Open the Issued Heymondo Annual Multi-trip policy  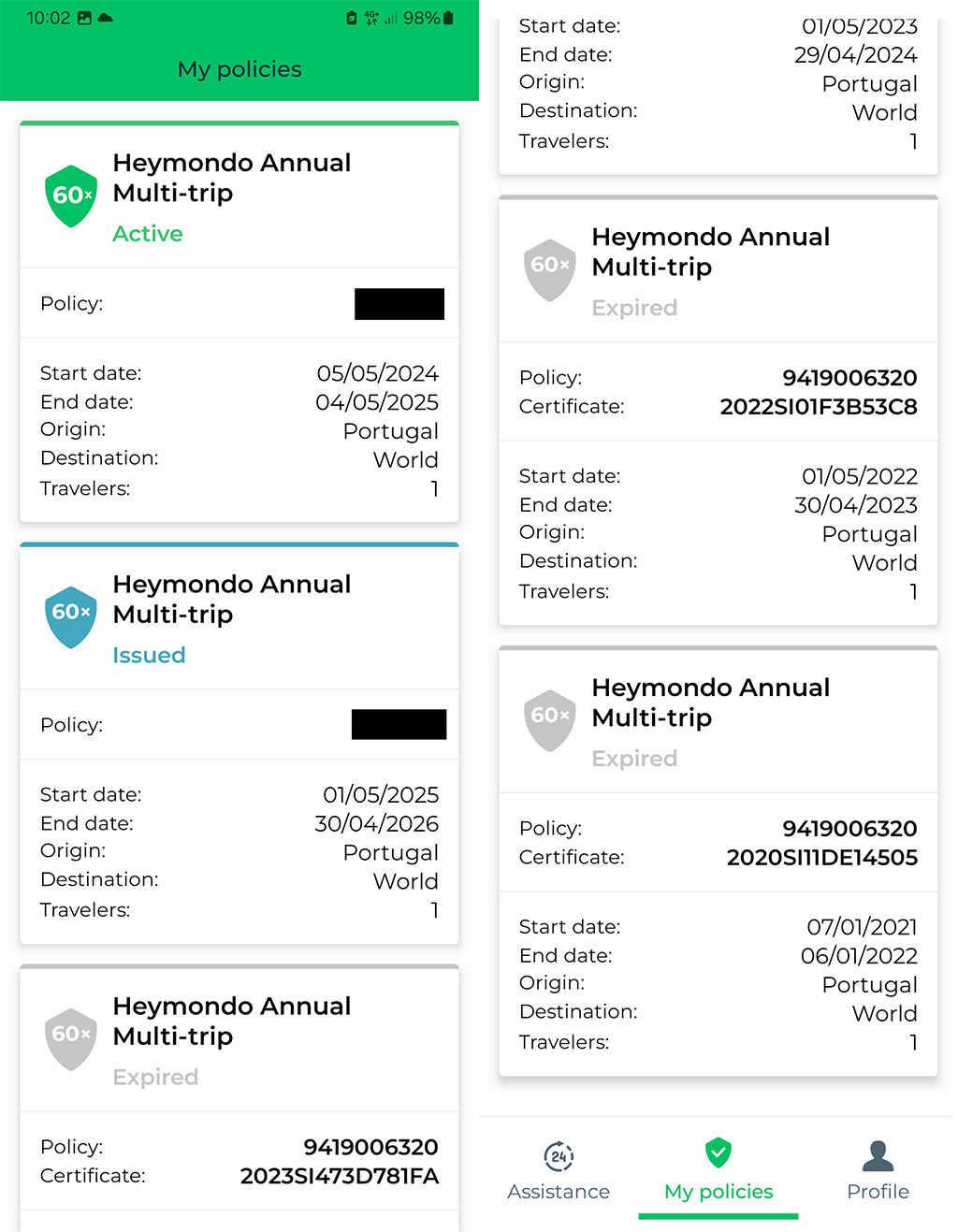tap(231, 599)
